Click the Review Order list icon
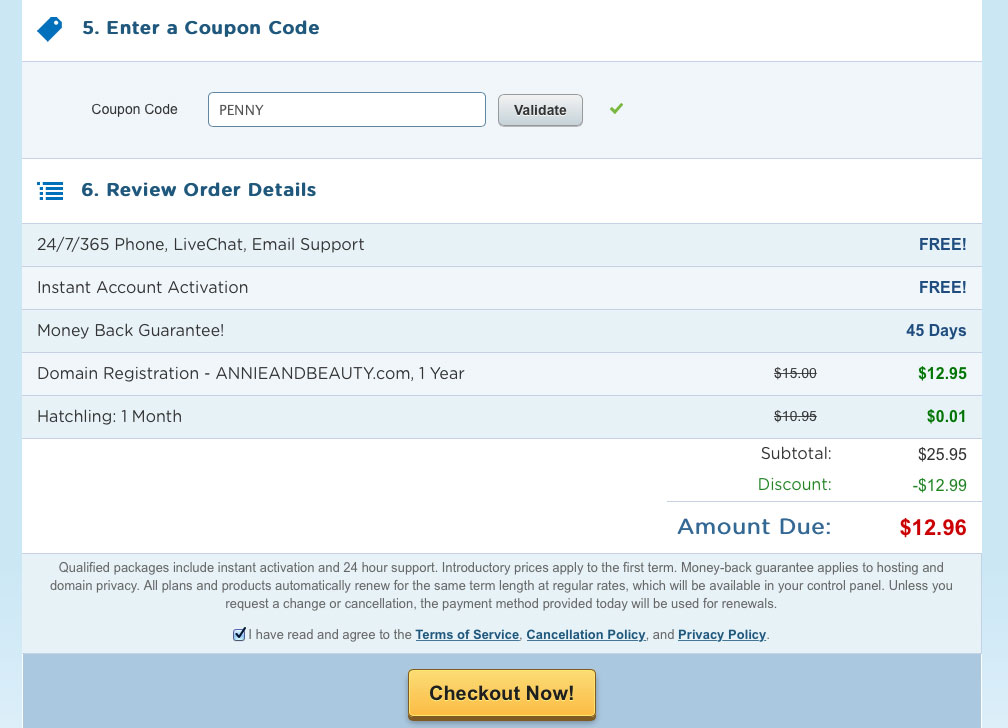The width and height of the screenshot is (1008, 728). pyautogui.click(x=50, y=190)
